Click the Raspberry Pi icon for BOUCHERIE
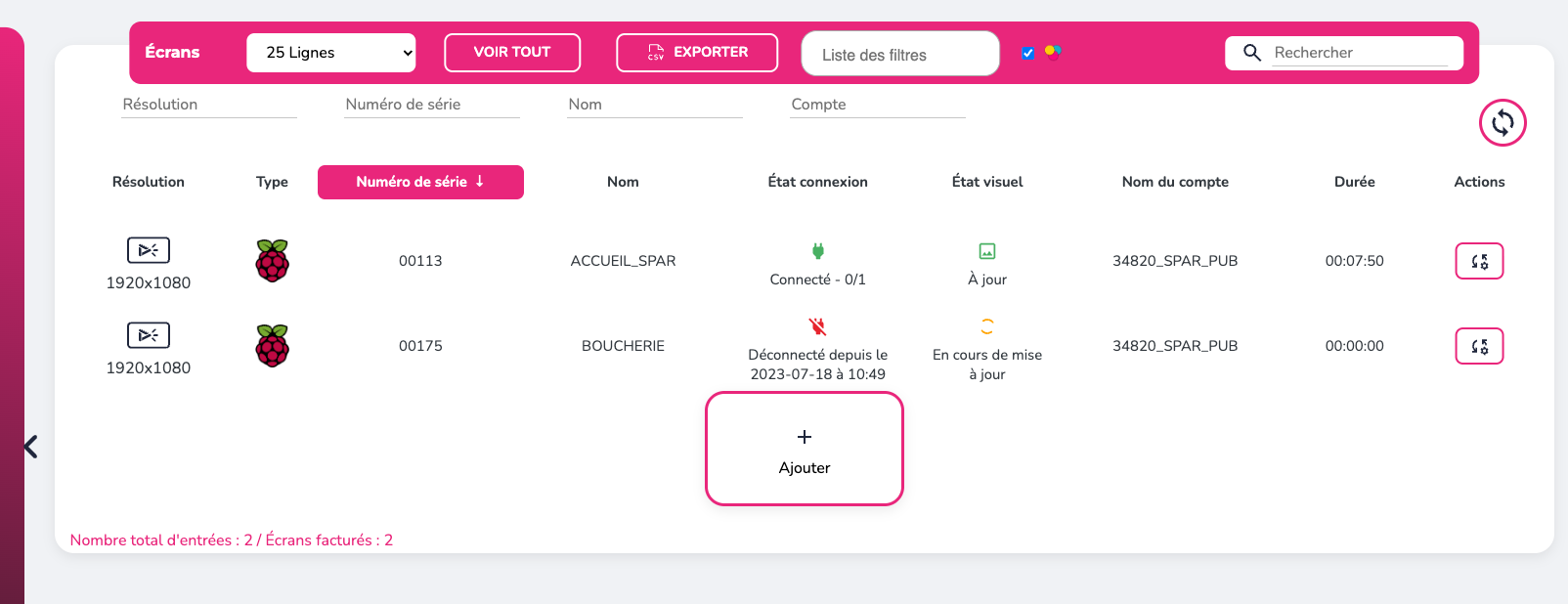1568x604 pixels. (x=272, y=346)
